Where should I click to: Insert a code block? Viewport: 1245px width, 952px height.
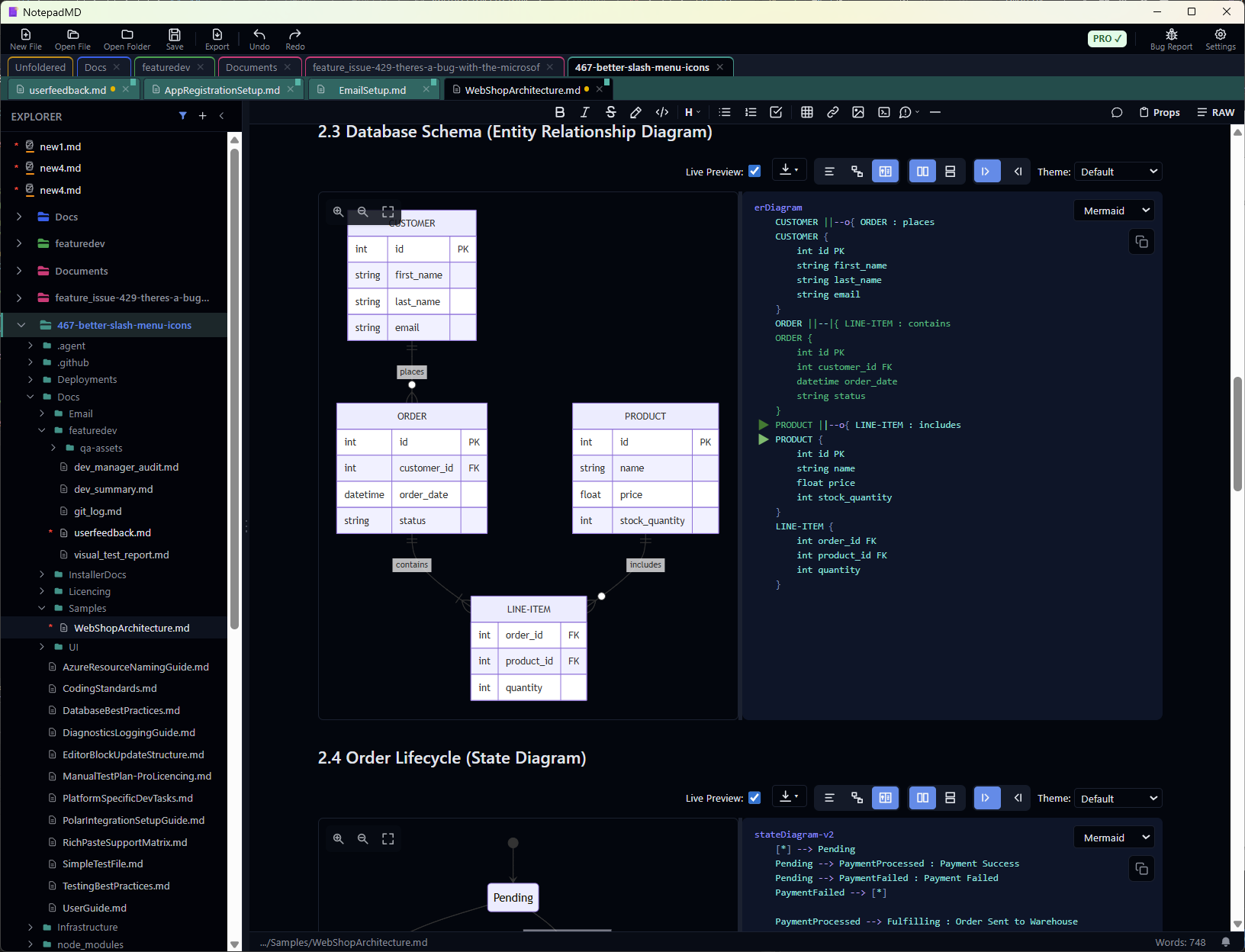tap(883, 112)
